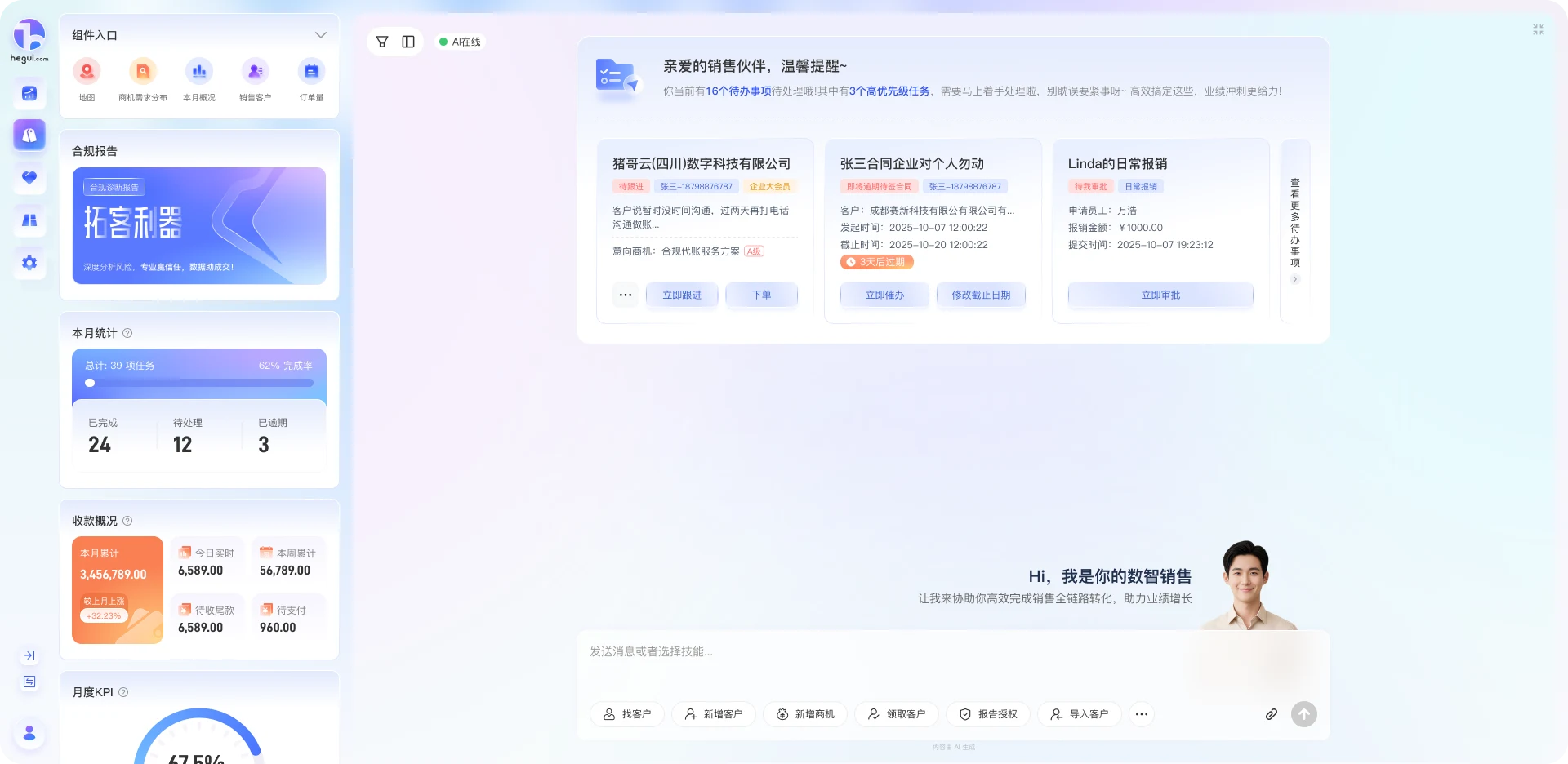Select the 报告授权 skill chip

(x=988, y=714)
